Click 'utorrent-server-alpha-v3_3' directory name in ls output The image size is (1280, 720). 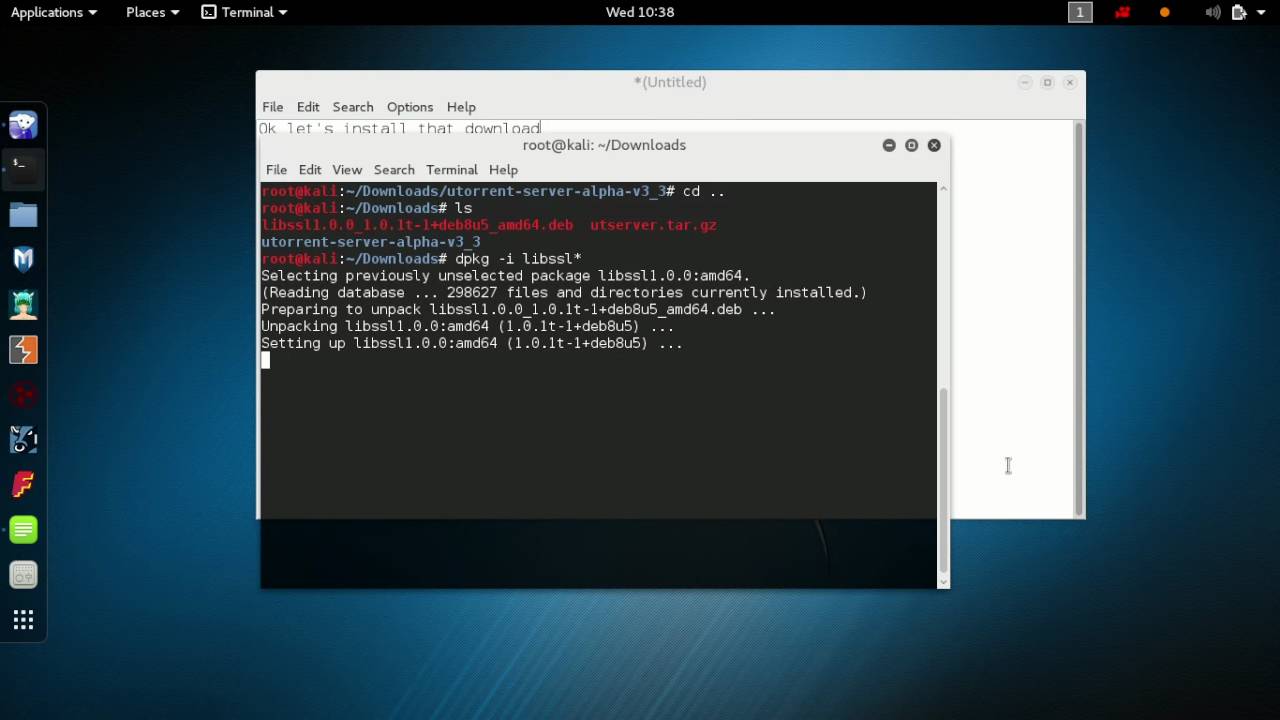[x=371, y=242]
